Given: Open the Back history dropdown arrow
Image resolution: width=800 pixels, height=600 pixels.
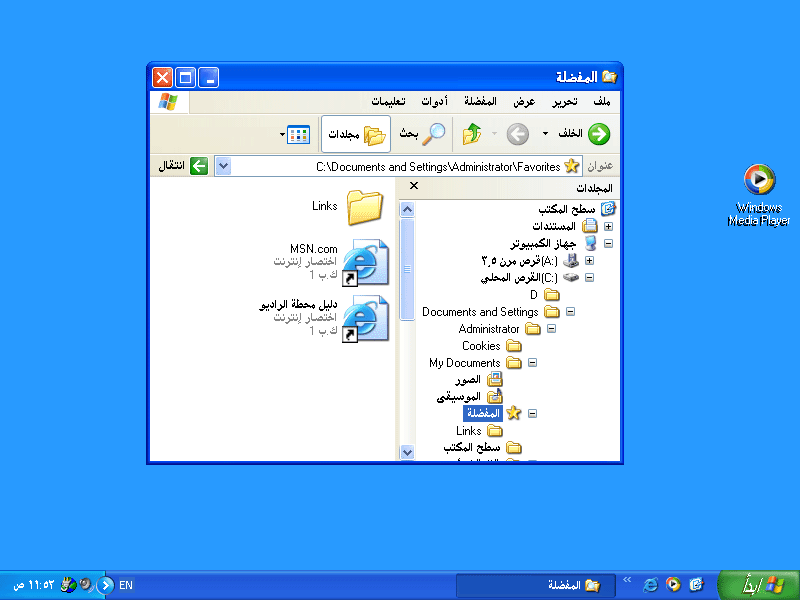Looking at the screenshot, I should coord(545,134).
